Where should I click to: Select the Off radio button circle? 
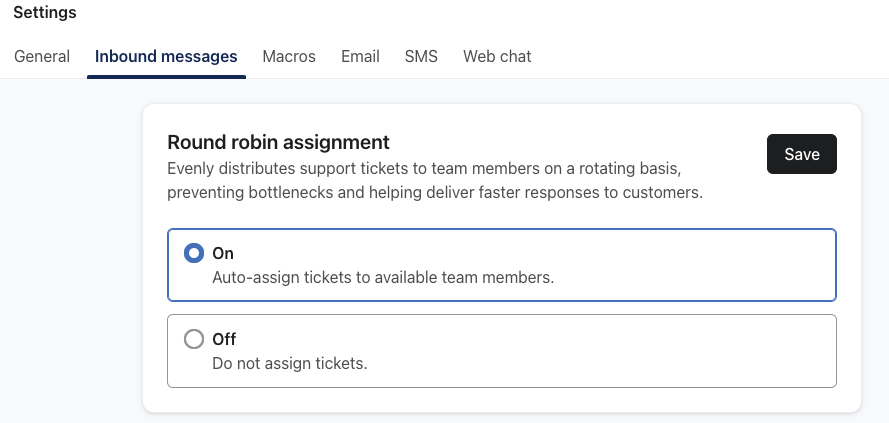[x=194, y=340]
